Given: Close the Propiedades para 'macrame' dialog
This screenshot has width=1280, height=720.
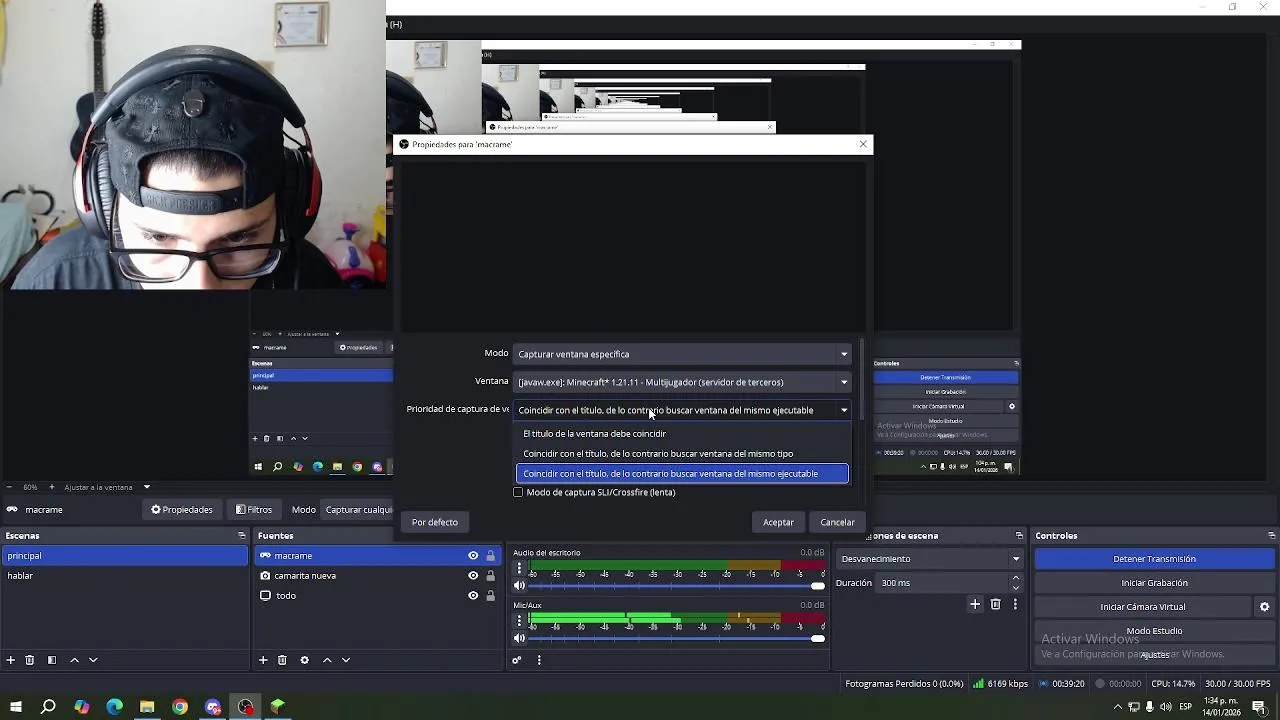Looking at the screenshot, I should click(x=863, y=144).
